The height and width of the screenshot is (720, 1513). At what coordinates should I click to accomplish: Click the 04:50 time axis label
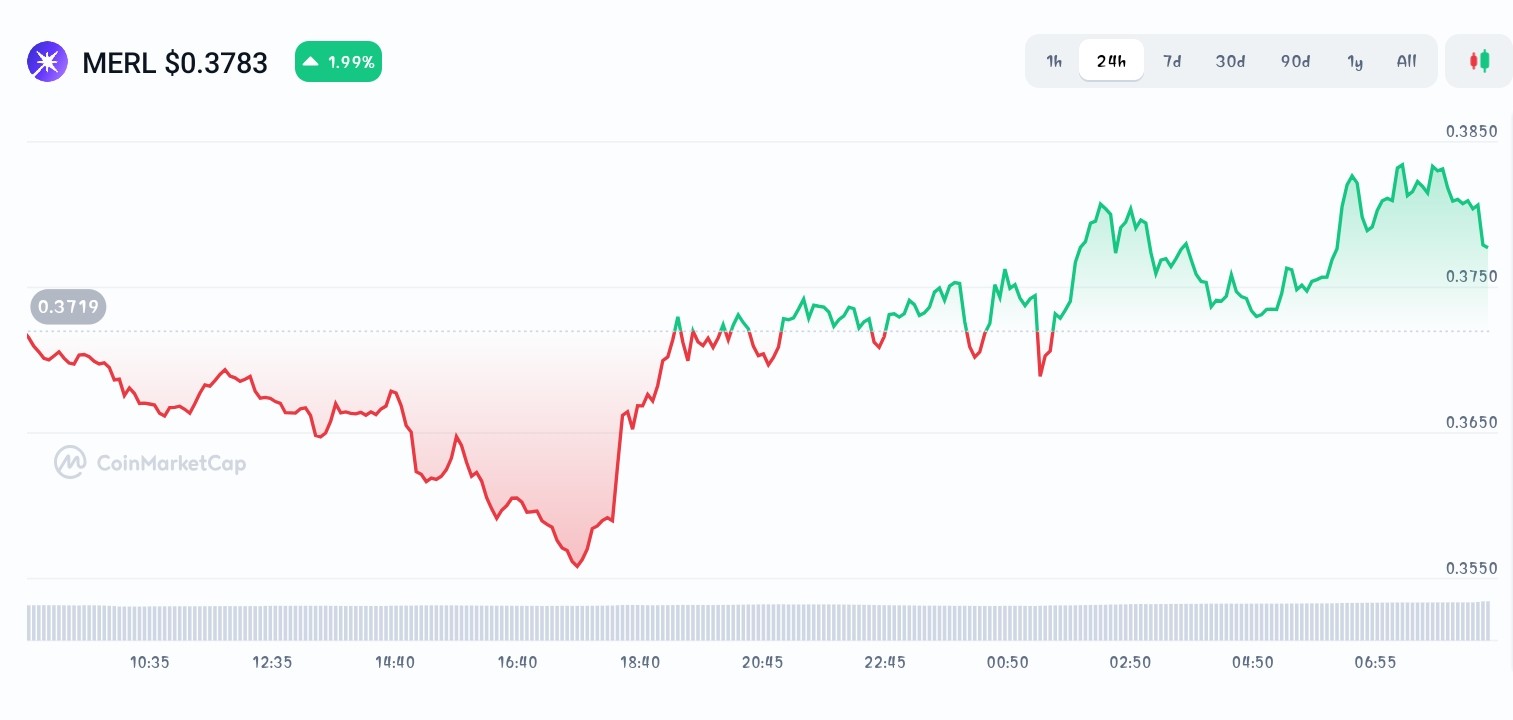pyautogui.click(x=1252, y=662)
